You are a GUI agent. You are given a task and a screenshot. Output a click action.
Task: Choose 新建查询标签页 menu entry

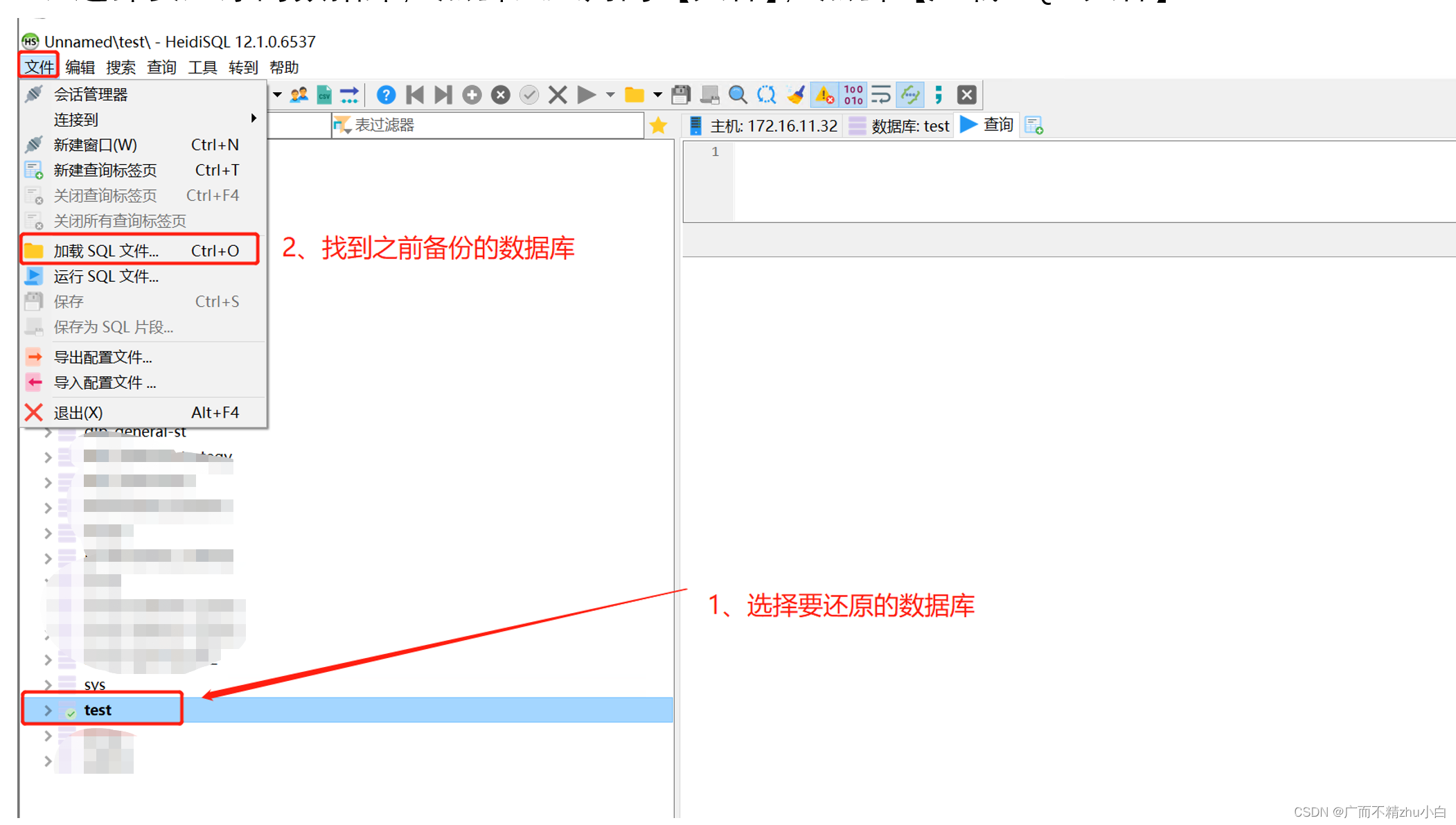click(x=143, y=170)
